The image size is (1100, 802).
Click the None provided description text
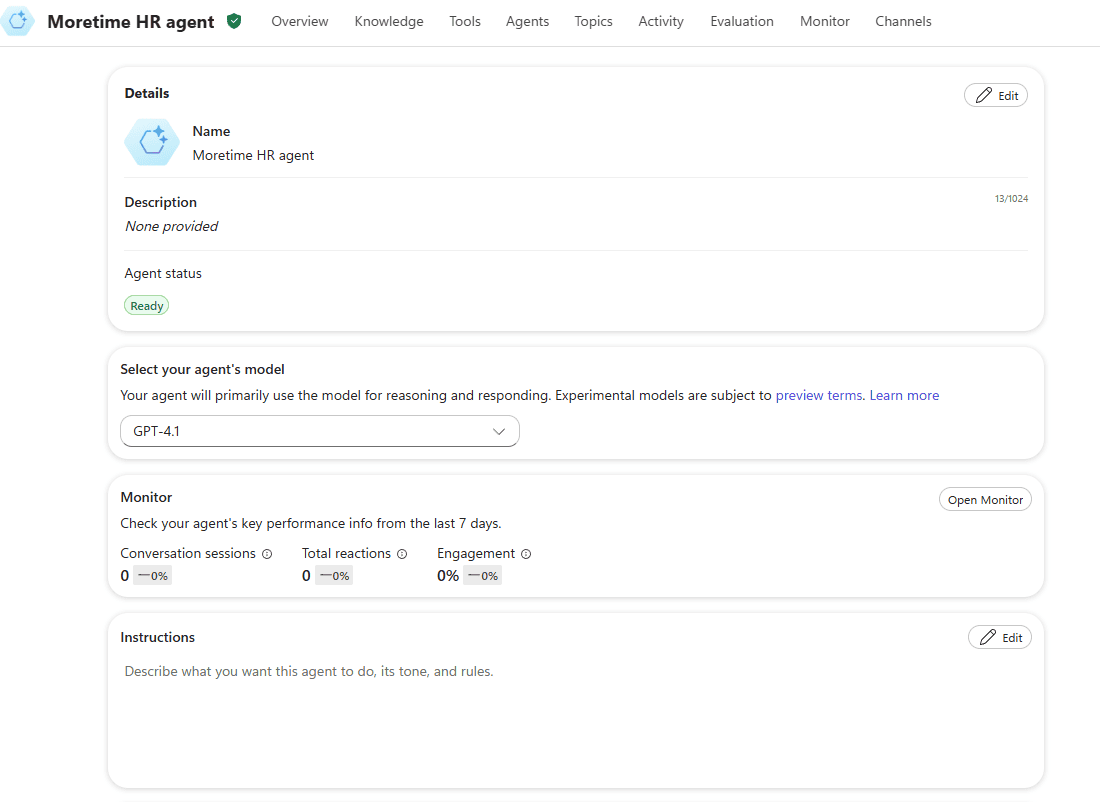click(171, 226)
